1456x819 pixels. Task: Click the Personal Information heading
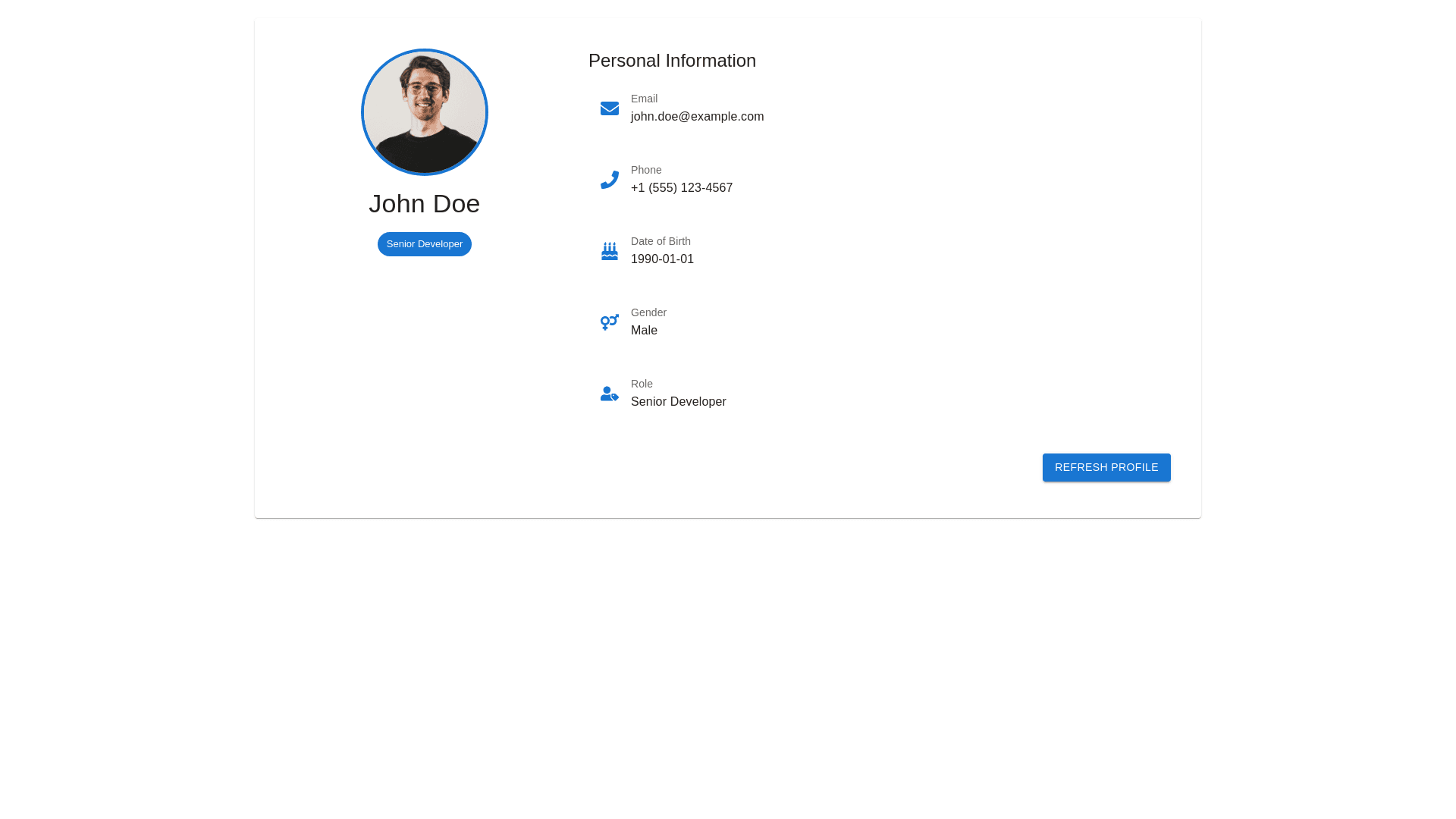672,61
